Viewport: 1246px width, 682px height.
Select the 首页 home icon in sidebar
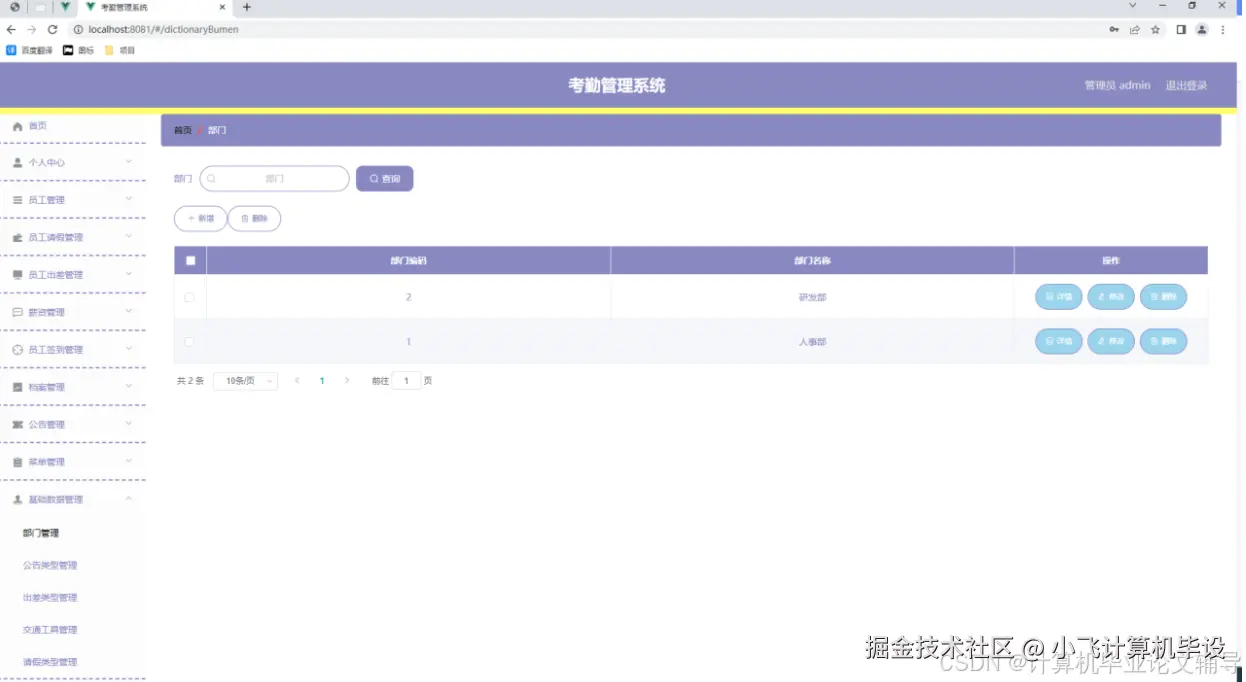17,125
